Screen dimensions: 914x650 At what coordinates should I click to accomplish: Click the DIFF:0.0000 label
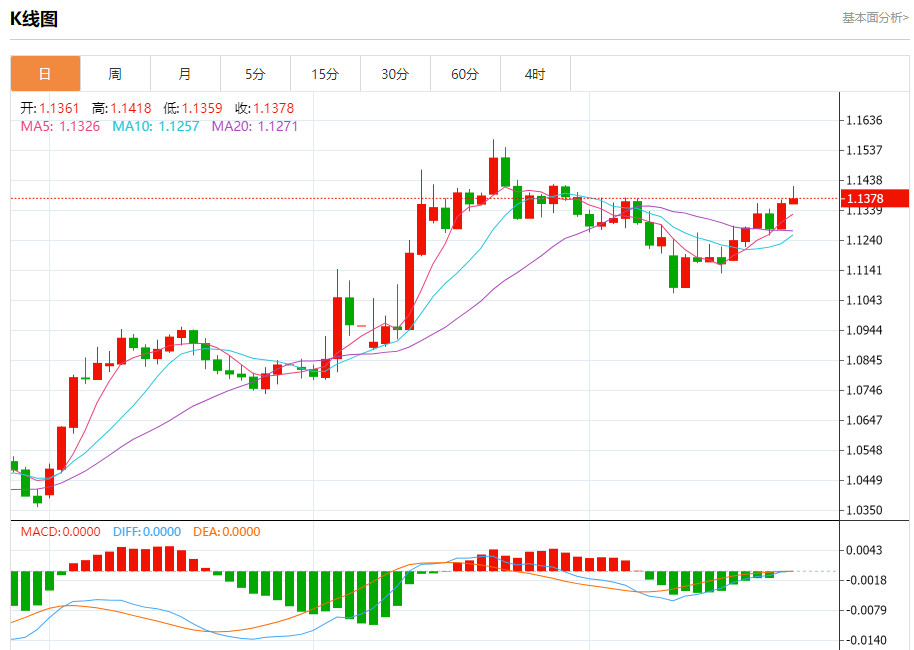[x=147, y=532]
